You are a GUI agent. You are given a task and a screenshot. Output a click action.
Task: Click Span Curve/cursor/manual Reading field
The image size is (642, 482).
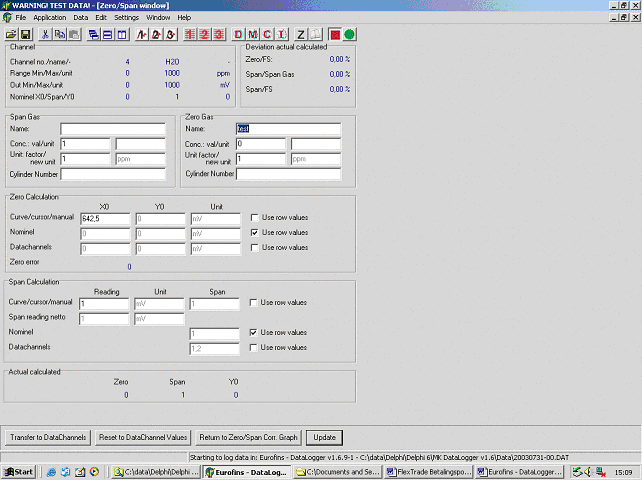[104, 304]
